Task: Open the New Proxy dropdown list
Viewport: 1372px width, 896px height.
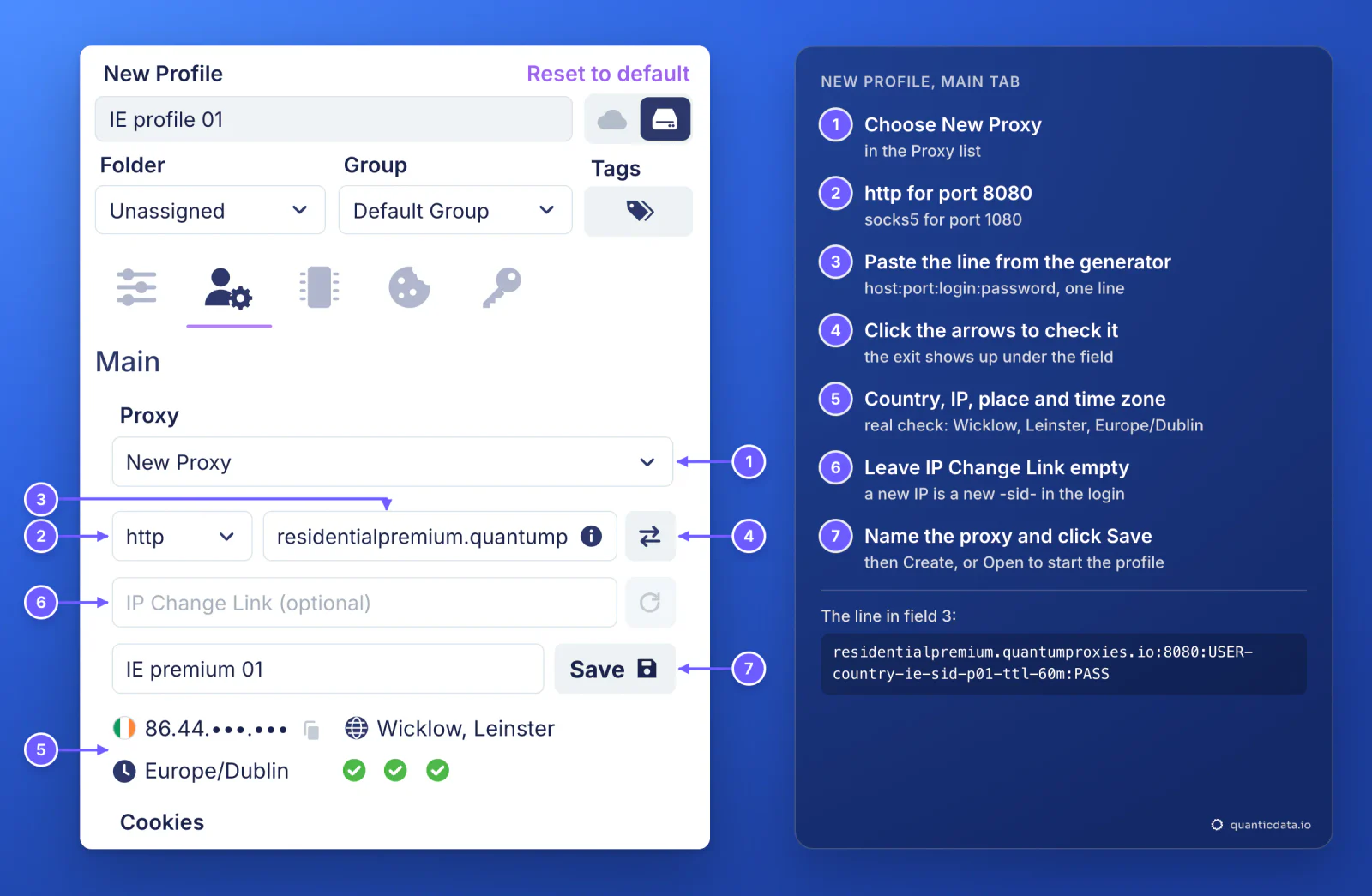Action: (393, 462)
